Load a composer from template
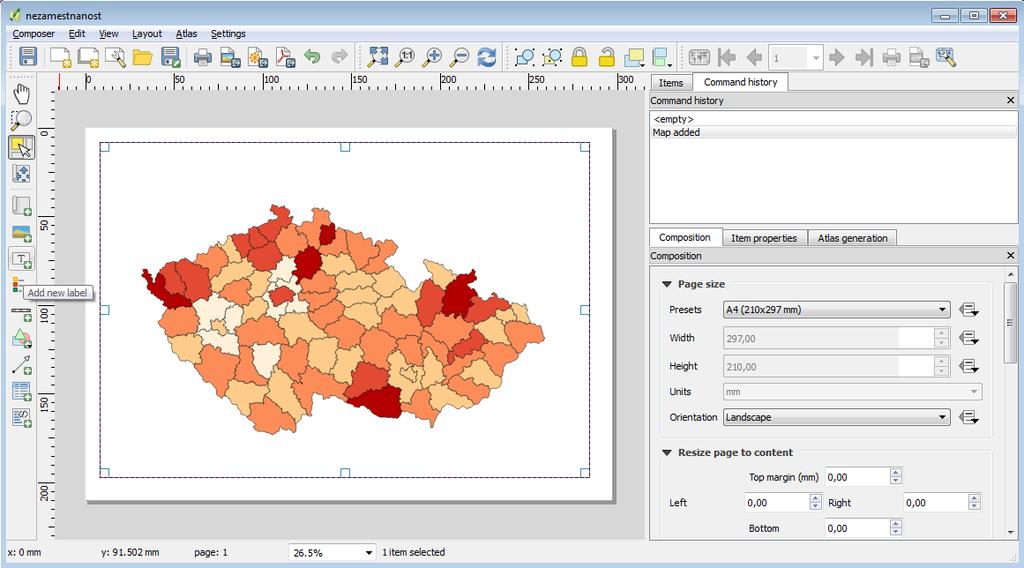The width and height of the screenshot is (1024, 568). click(142, 57)
